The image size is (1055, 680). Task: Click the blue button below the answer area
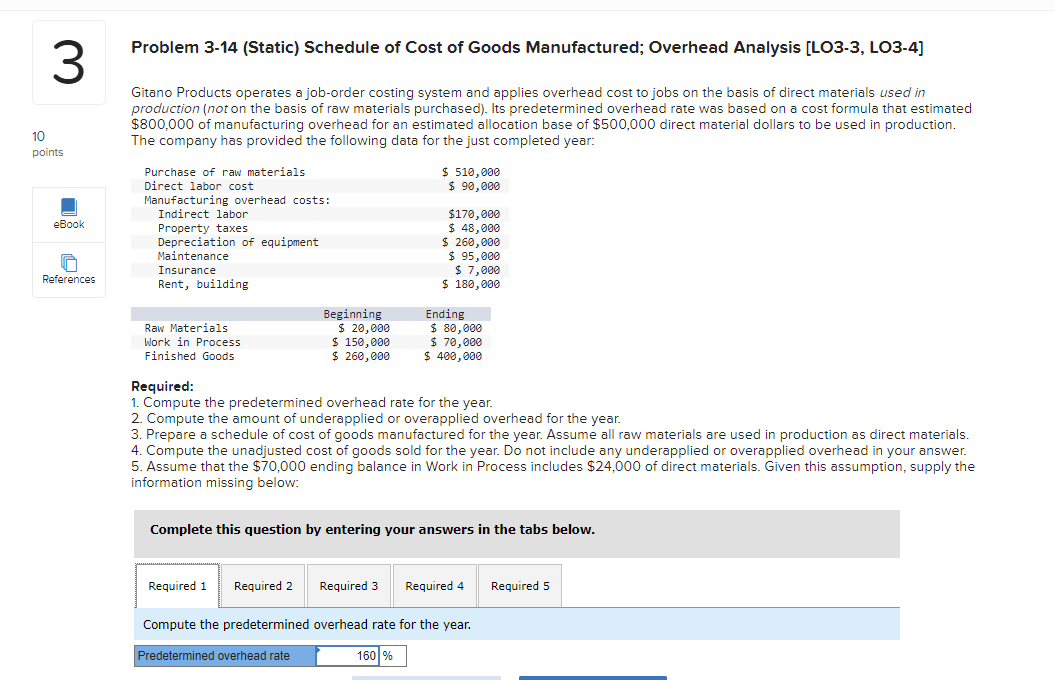(x=593, y=678)
